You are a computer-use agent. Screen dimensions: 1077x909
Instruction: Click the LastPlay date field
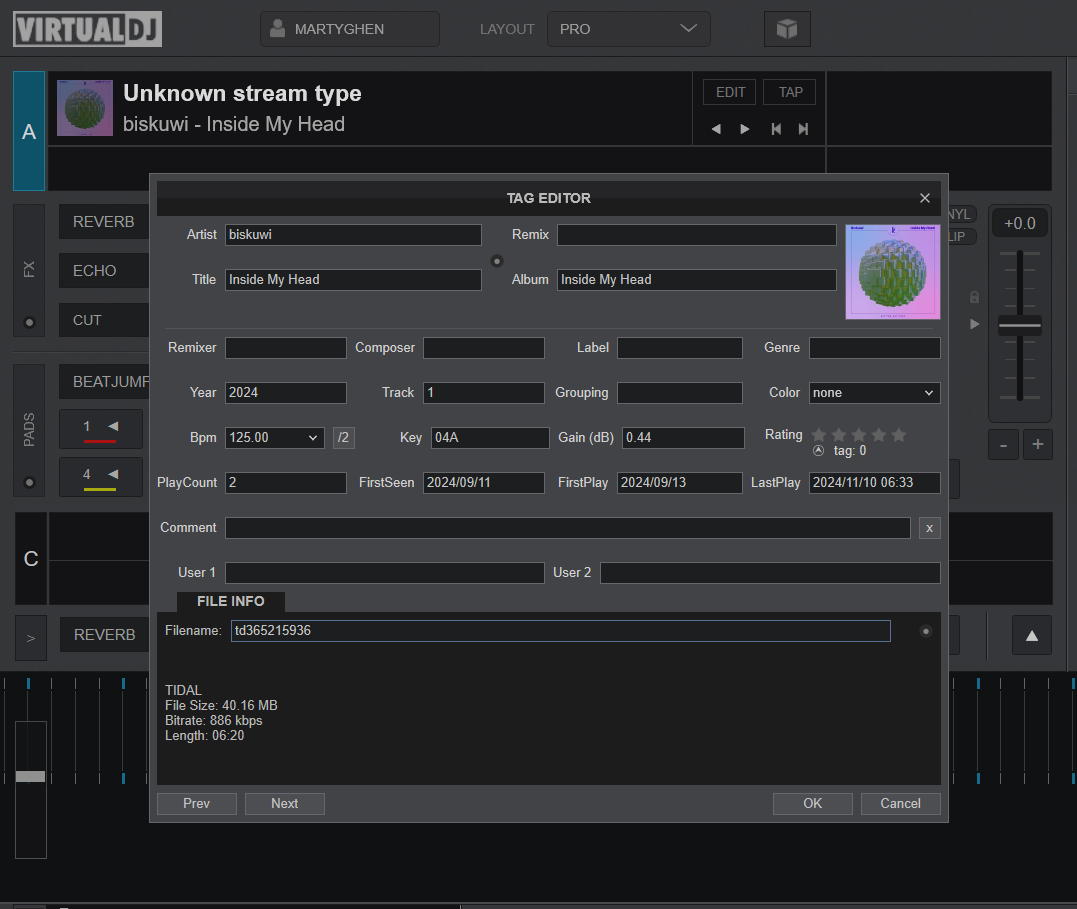coord(874,483)
